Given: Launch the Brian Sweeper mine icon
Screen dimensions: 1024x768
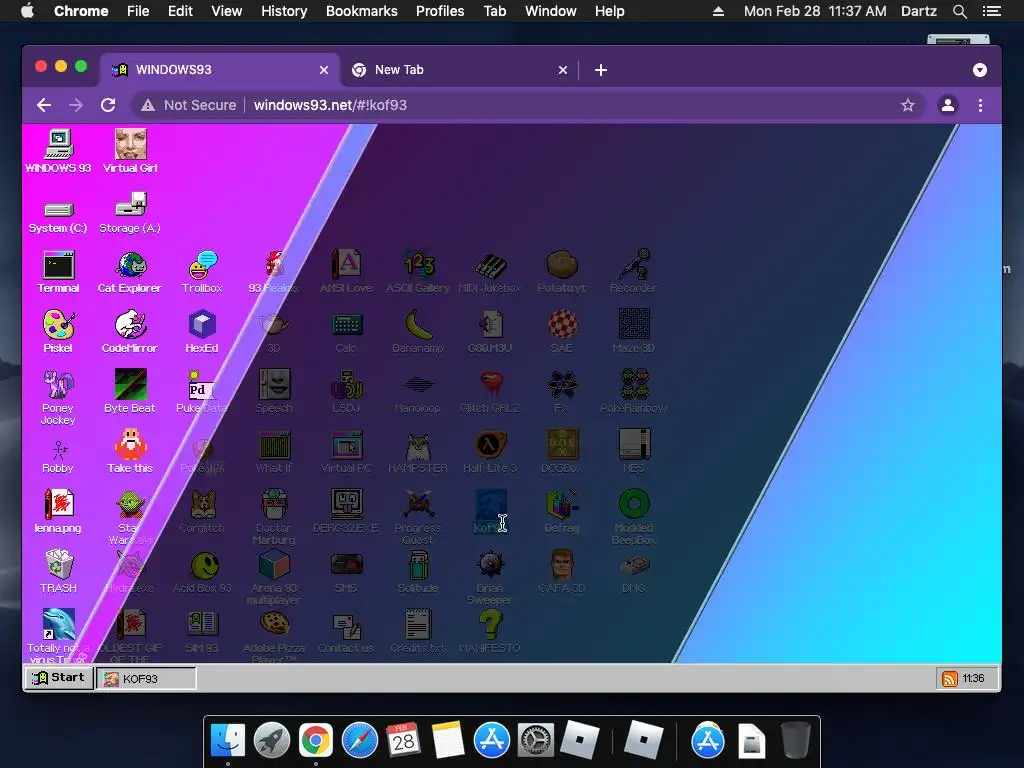Looking at the screenshot, I should tap(490, 577).
